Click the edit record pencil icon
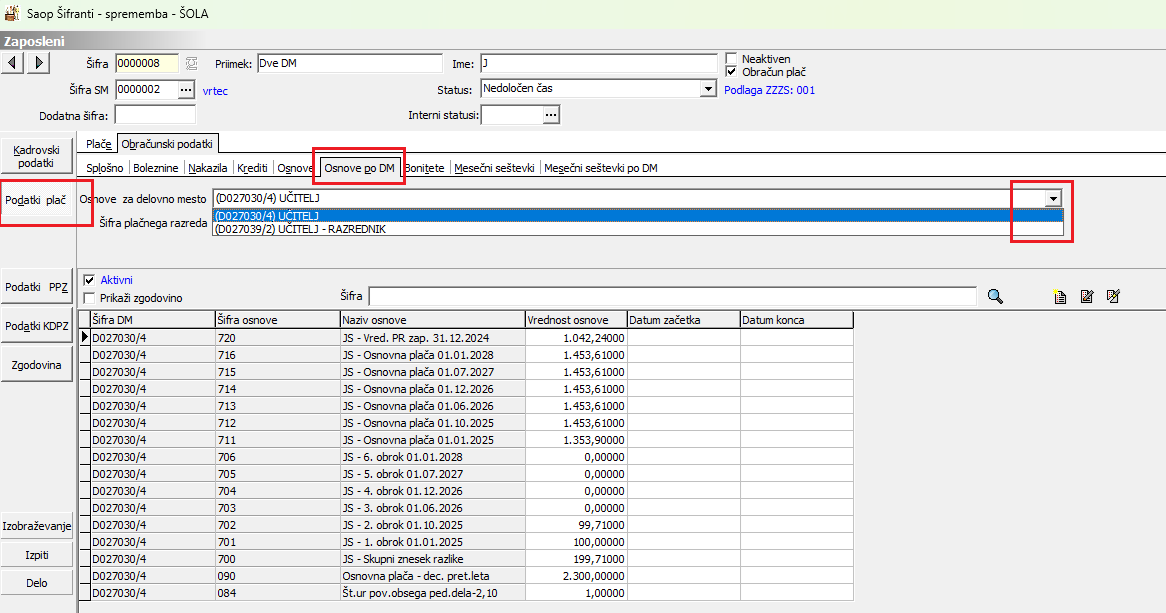Image resolution: width=1166 pixels, height=613 pixels. [x=1087, y=296]
